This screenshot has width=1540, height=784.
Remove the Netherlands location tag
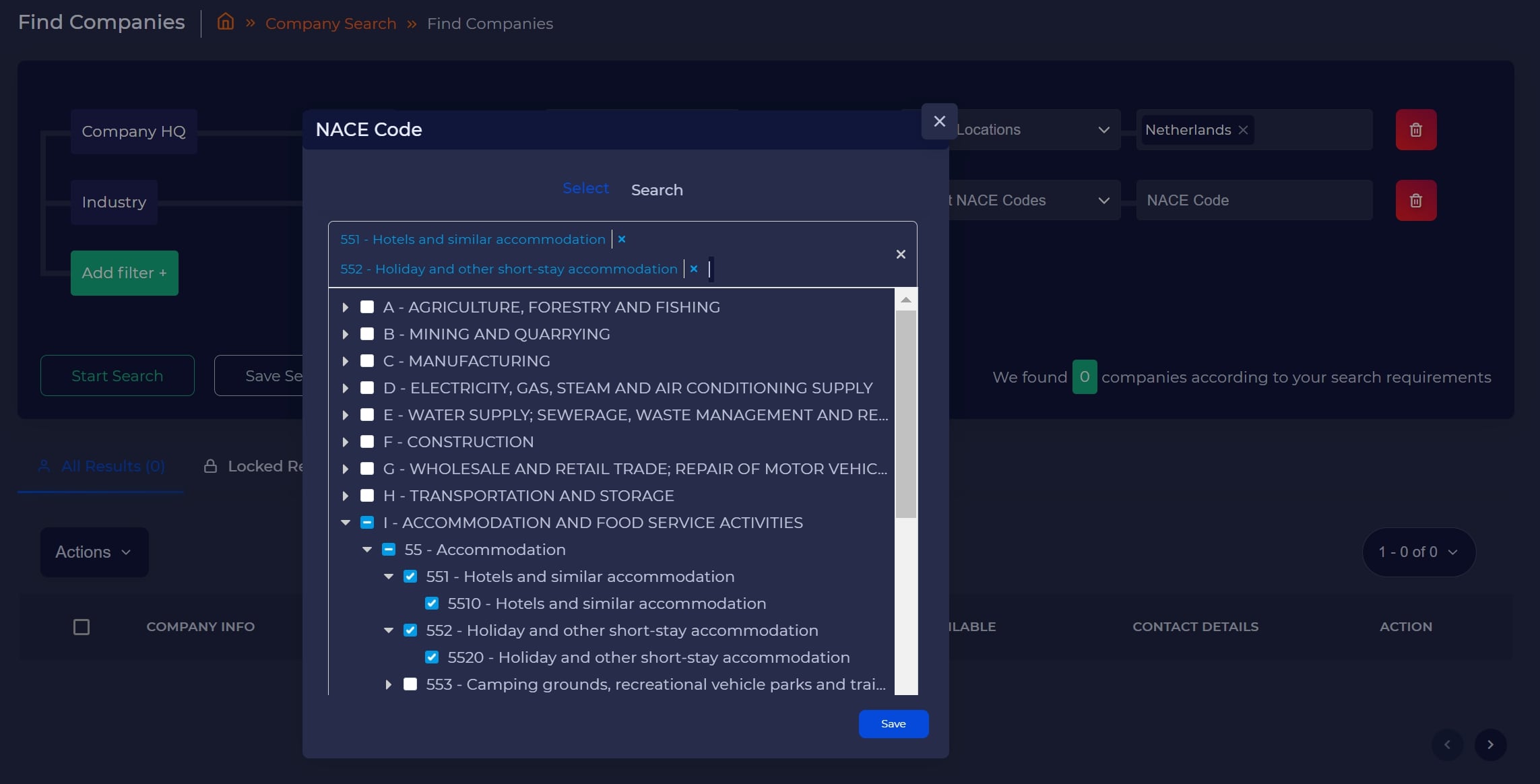tap(1244, 130)
